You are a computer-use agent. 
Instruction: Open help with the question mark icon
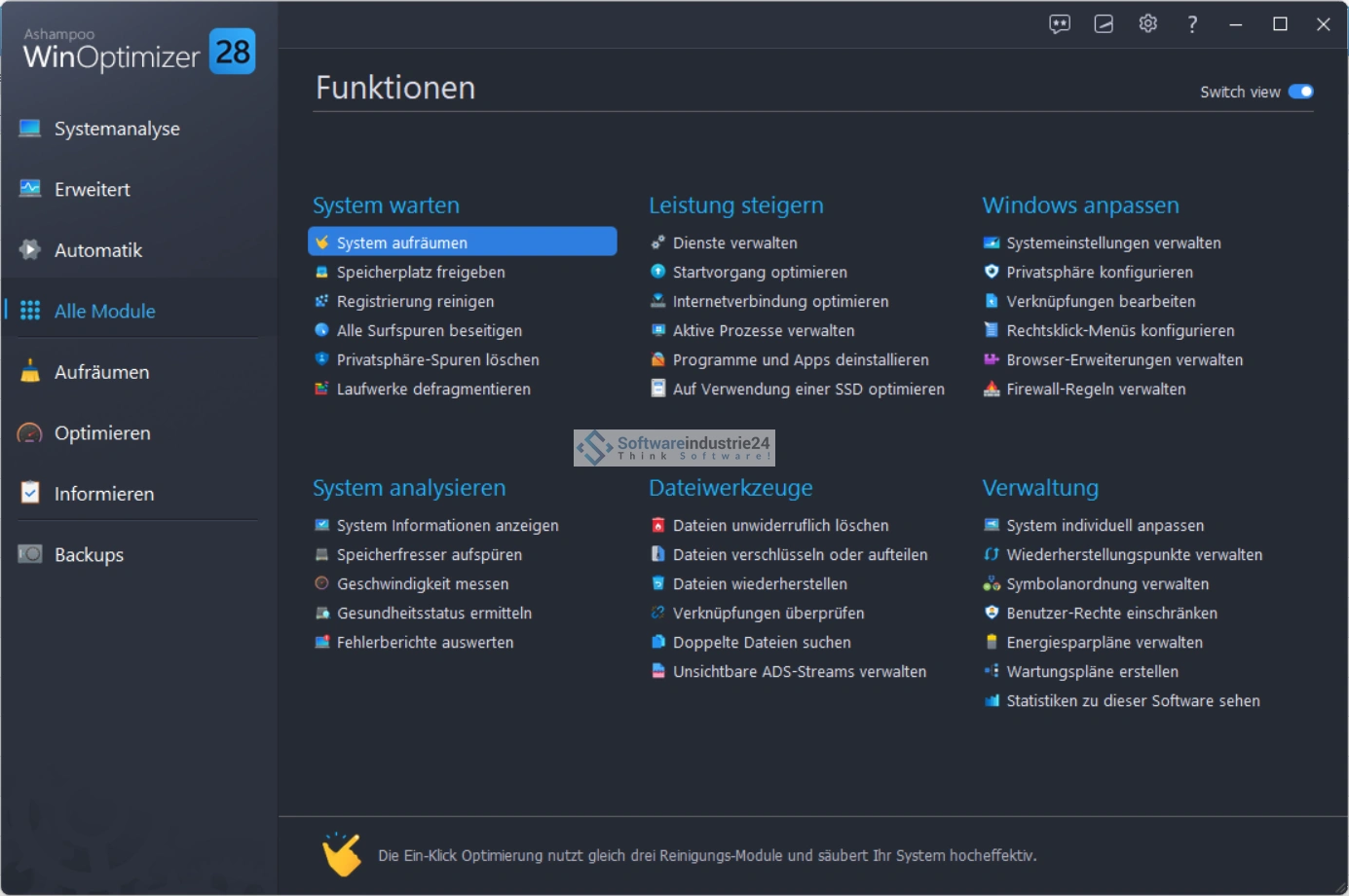(x=1192, y=24)
